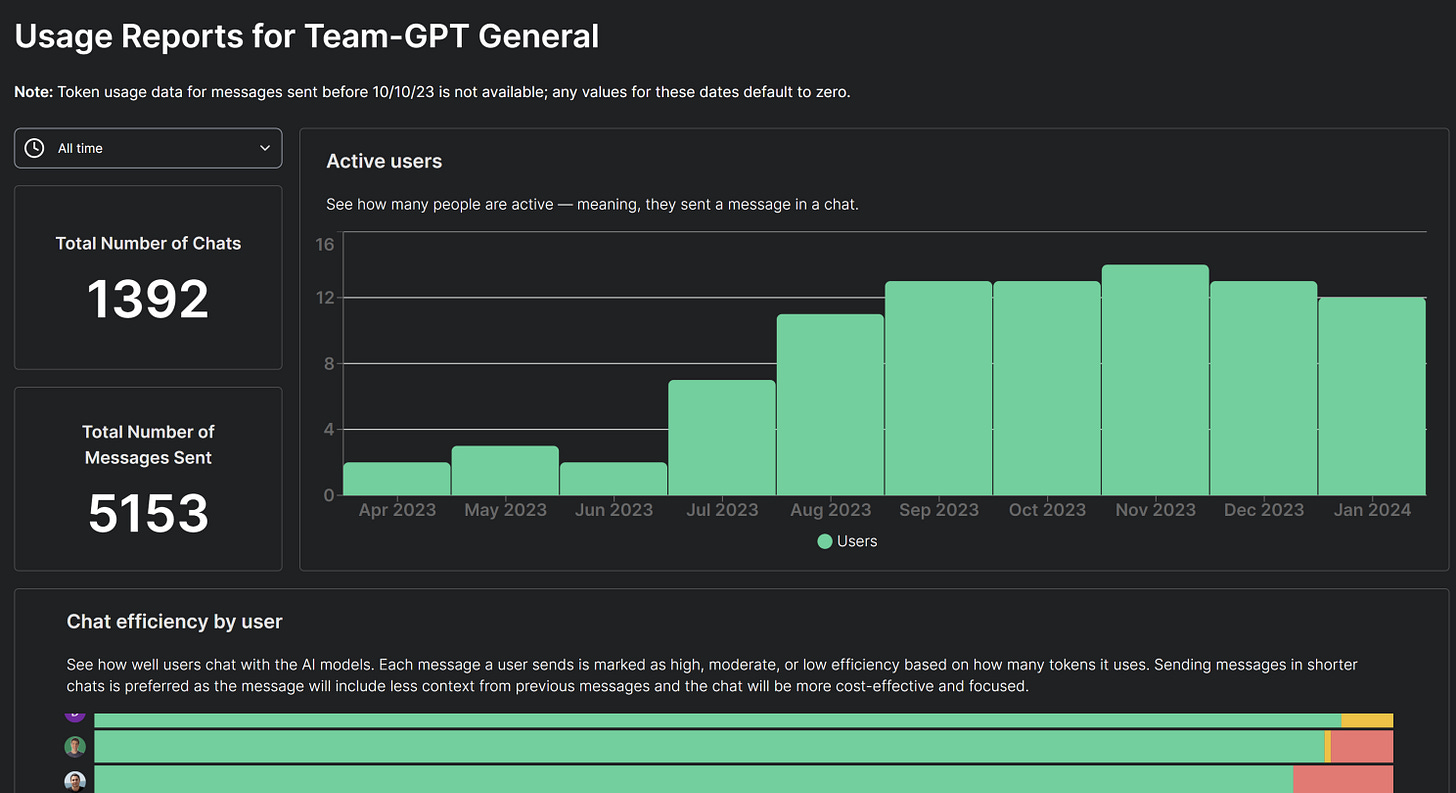Image resolution: width=1456 pixels, height=793 pixels.
Task: Open the All time period dropdown
Action: click(148, 148)
